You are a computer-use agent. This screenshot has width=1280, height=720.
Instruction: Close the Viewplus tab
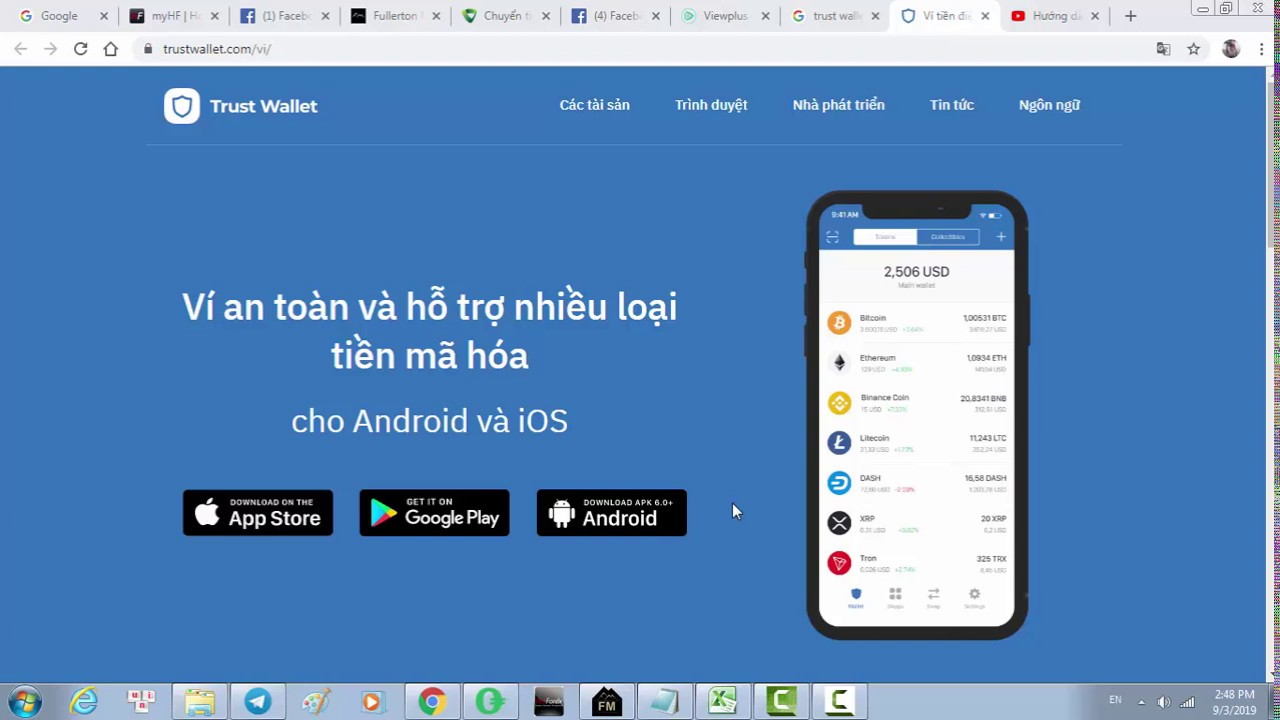tap(765, 16)
